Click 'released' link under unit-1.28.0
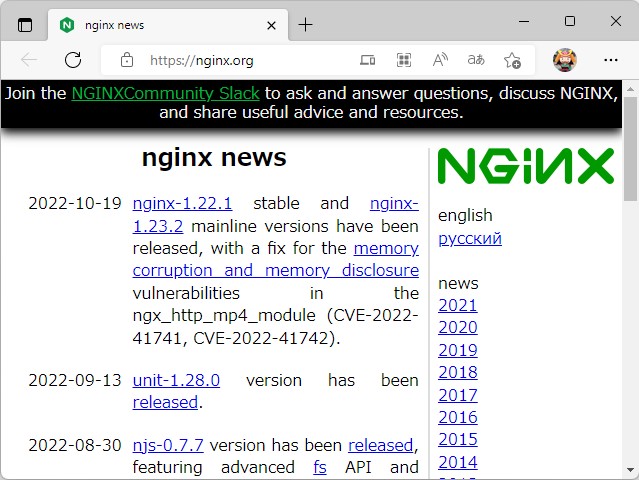The image size is (639, 480). pyautogui.click(x=165, y=403)
